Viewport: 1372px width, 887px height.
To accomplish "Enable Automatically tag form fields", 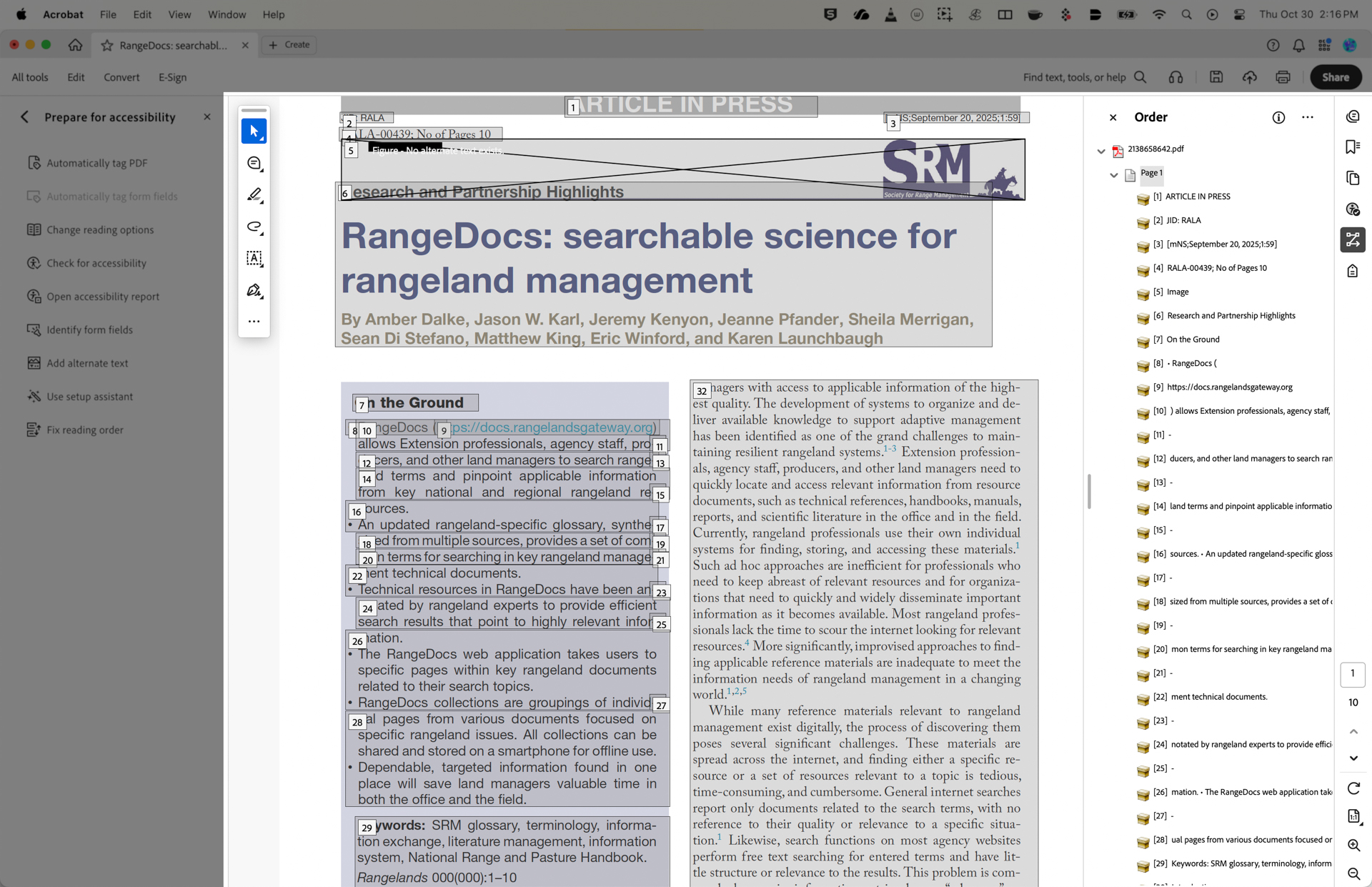I will [111, 196].
